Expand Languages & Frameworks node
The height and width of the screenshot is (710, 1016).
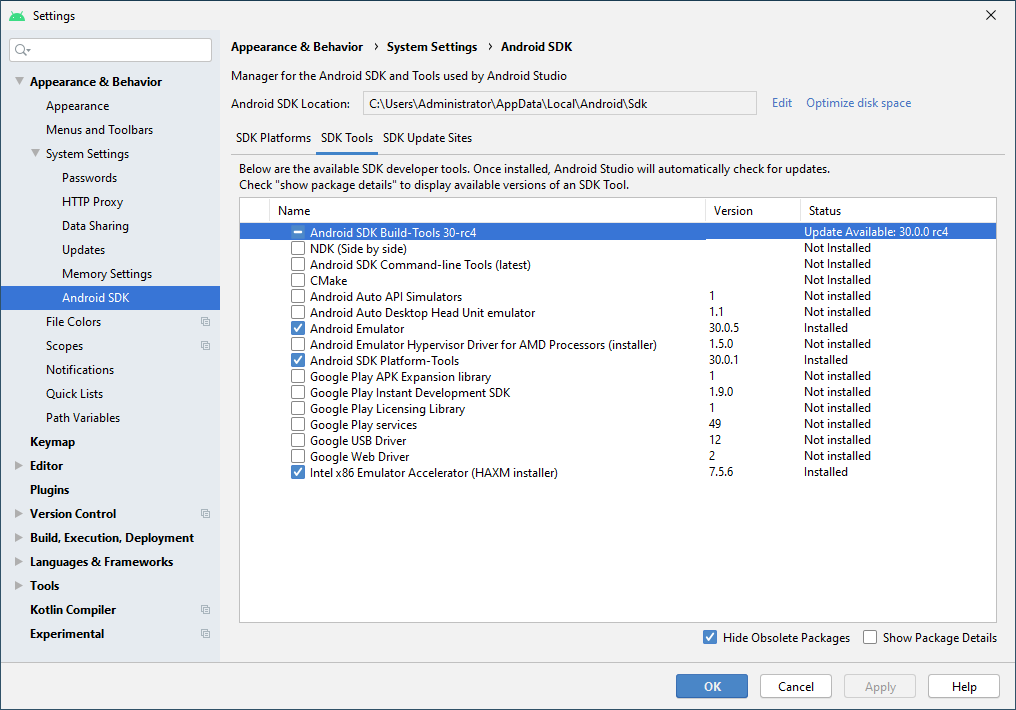click(19, 562)
